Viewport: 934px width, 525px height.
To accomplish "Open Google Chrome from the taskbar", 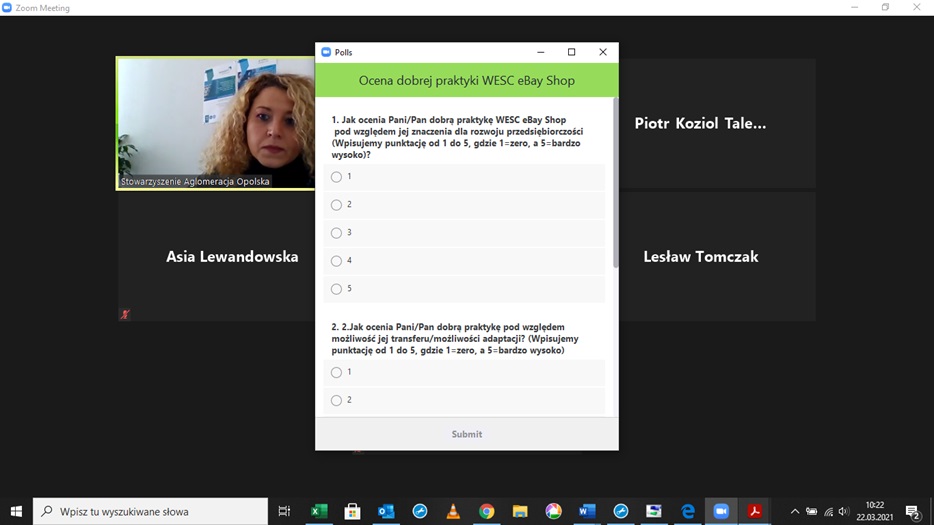I will pos(486,511).
